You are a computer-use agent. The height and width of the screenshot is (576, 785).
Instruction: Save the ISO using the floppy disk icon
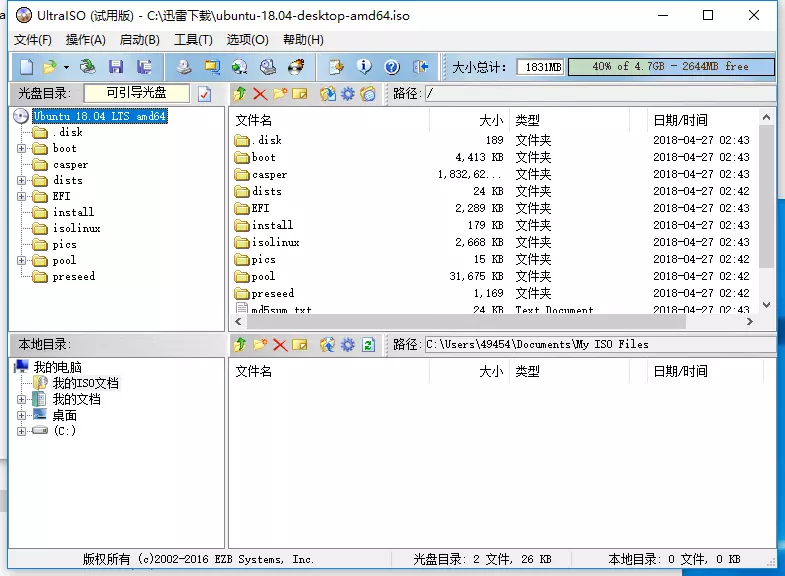(116, 67)
